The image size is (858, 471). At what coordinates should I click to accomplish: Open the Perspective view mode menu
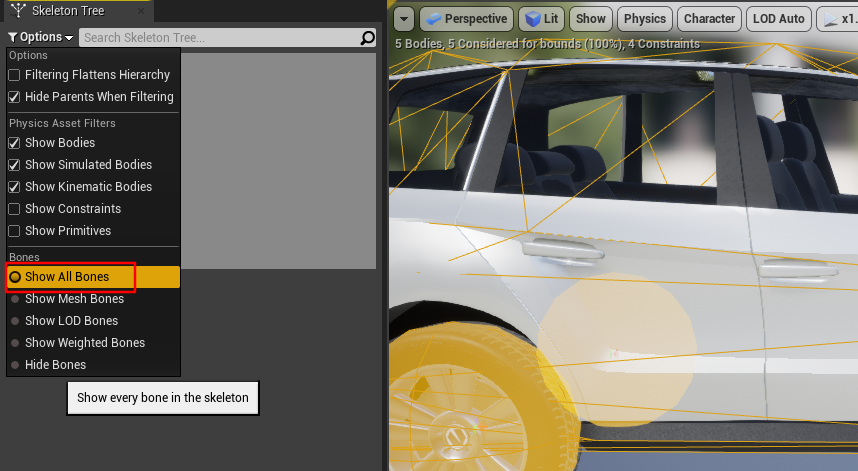pyautogui.click(x=466, y=19)
